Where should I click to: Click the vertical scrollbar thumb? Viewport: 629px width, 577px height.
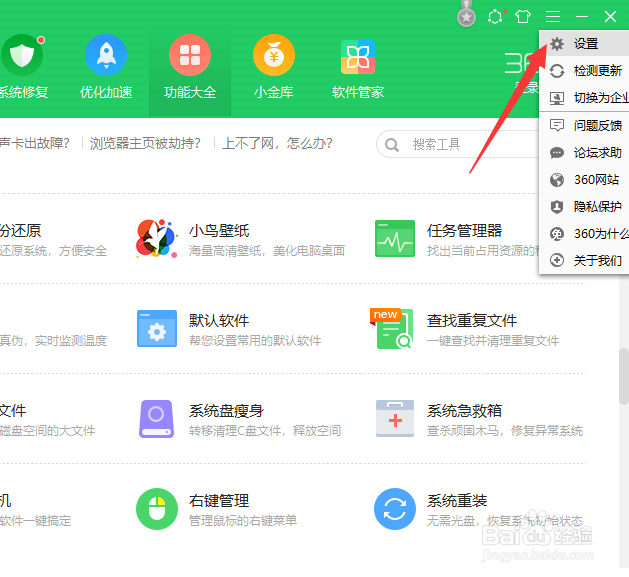point(624,376)
